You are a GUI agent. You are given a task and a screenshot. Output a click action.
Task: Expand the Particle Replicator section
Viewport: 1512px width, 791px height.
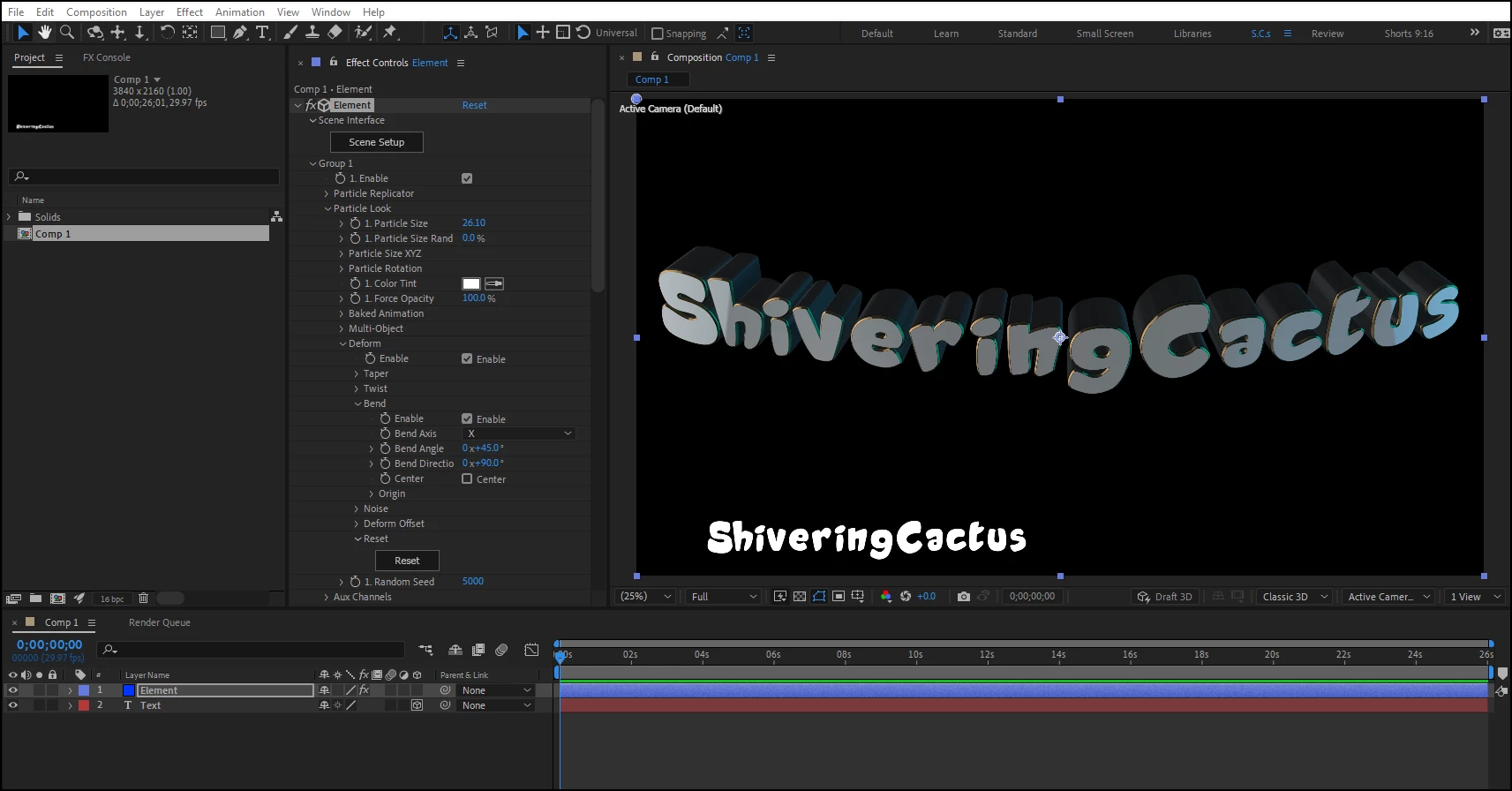click(327, 193)
